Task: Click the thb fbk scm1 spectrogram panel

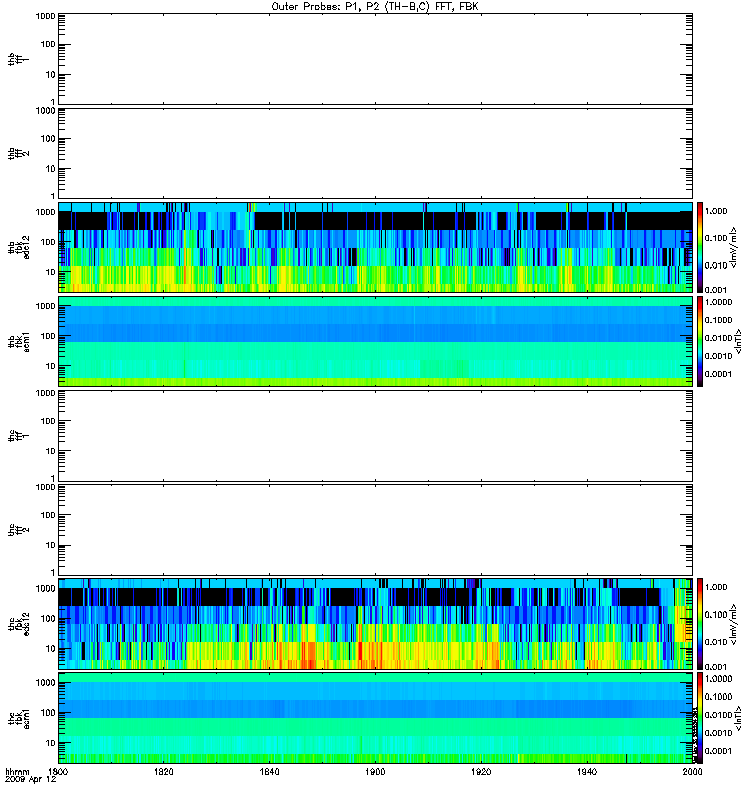Action: click(375, 341)
